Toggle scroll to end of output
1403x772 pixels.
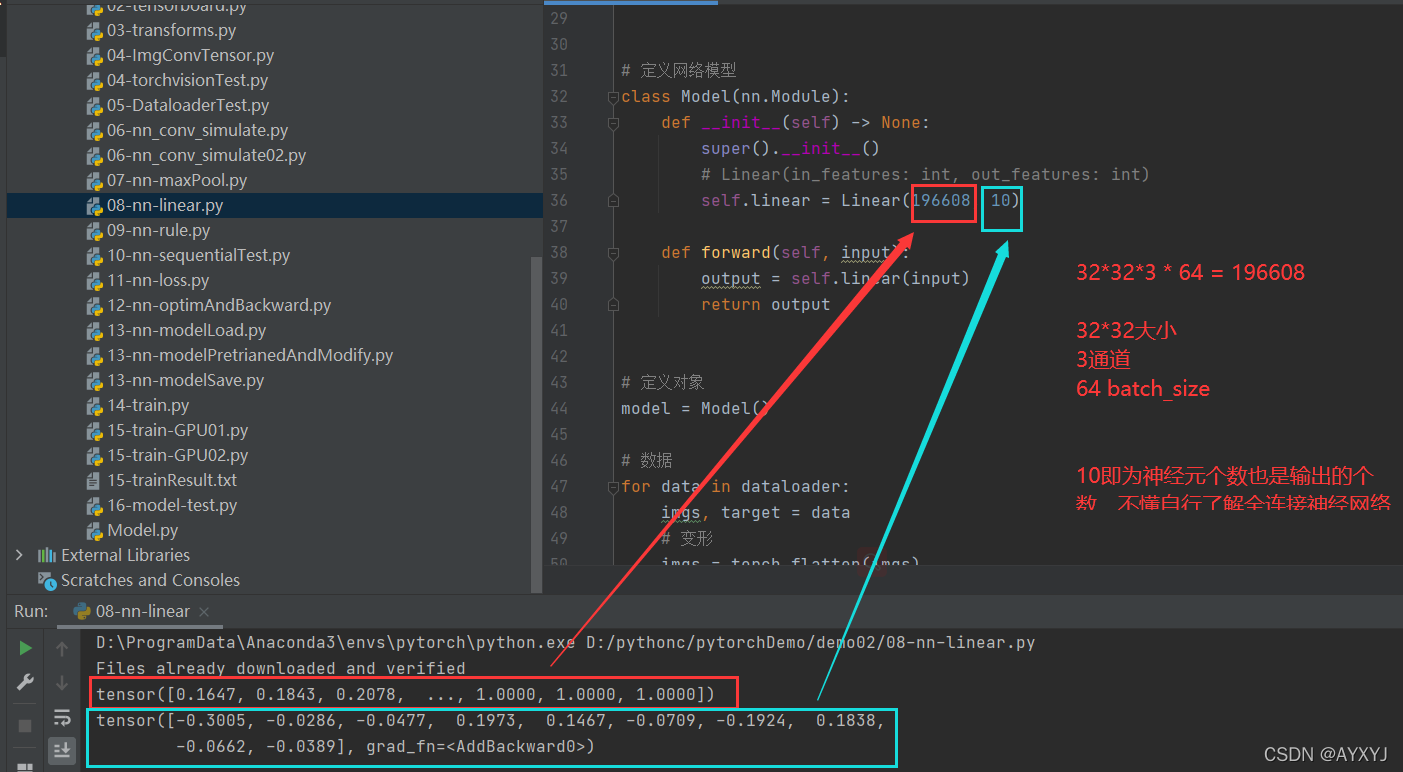(62, 749)
